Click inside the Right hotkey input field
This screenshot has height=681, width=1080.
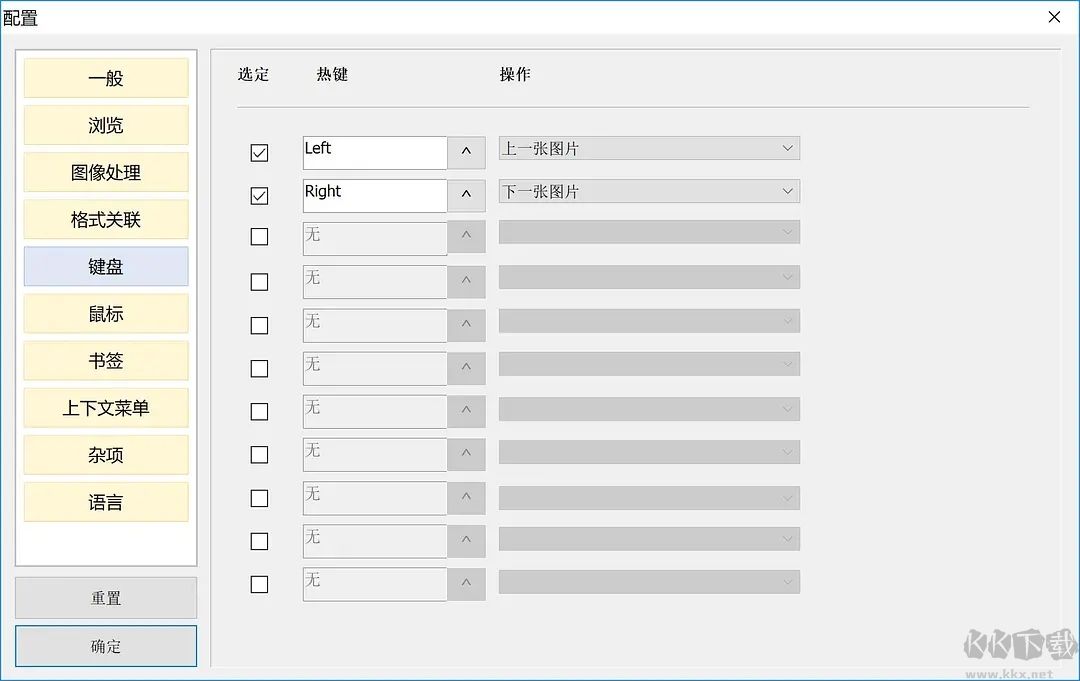(x=374, y=195)
